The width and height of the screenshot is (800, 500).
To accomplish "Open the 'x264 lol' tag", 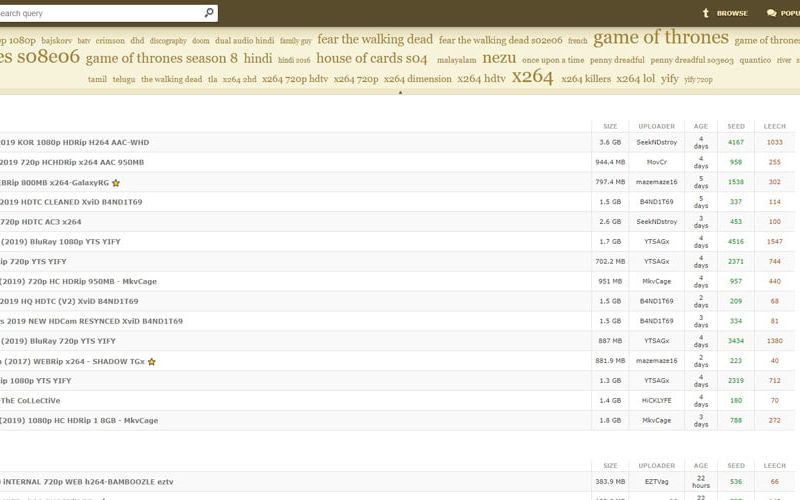I will coord(635,79).
